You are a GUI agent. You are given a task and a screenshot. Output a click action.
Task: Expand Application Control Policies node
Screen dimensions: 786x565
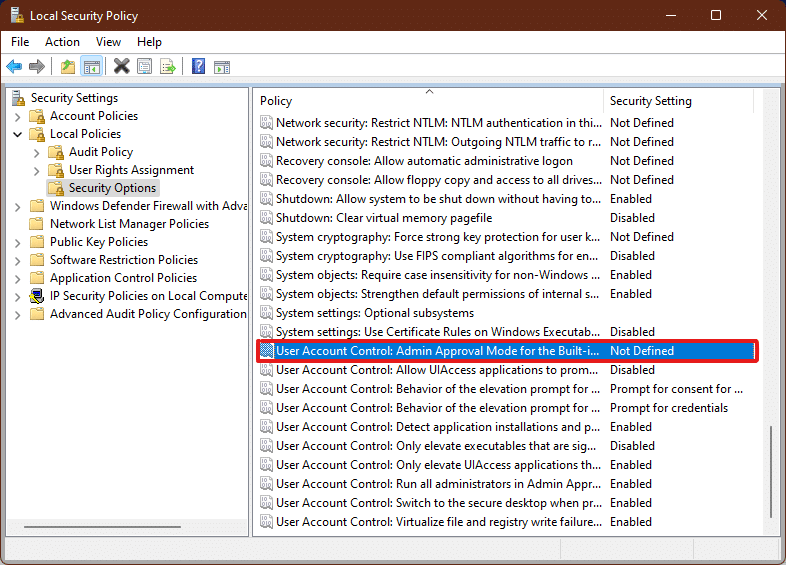(x=18, y=279)
